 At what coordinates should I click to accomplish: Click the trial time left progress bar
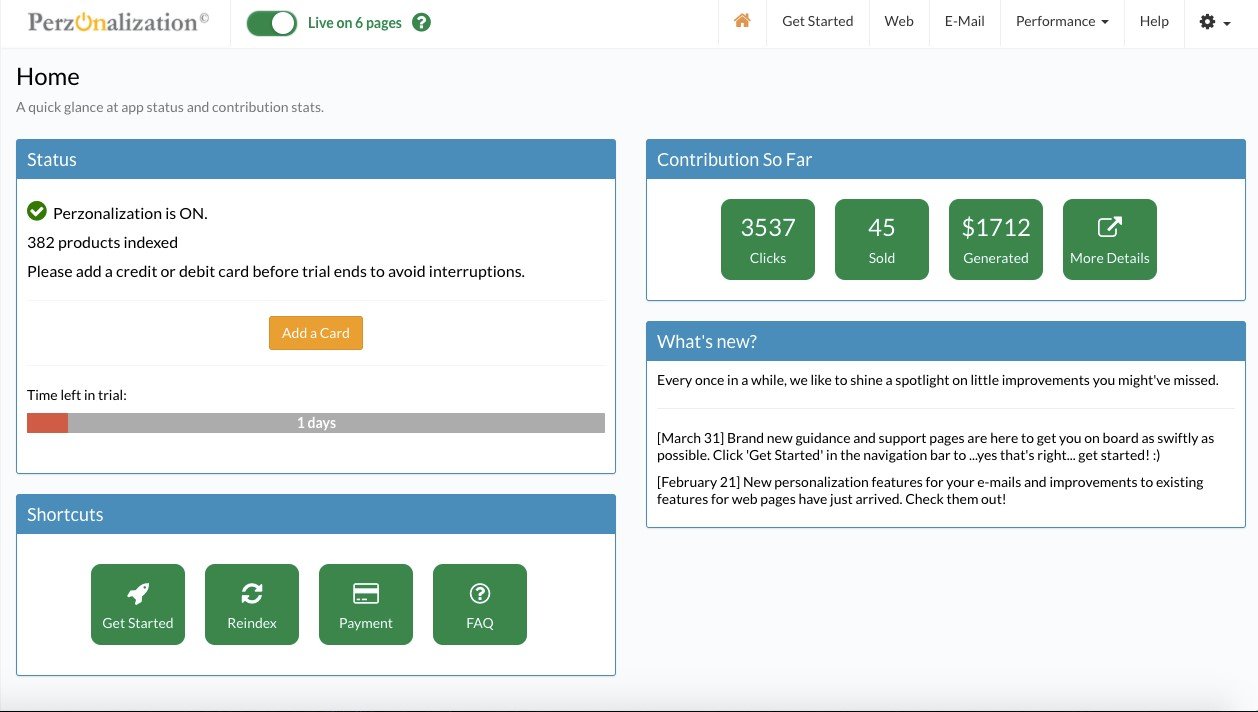pos(316,423)
